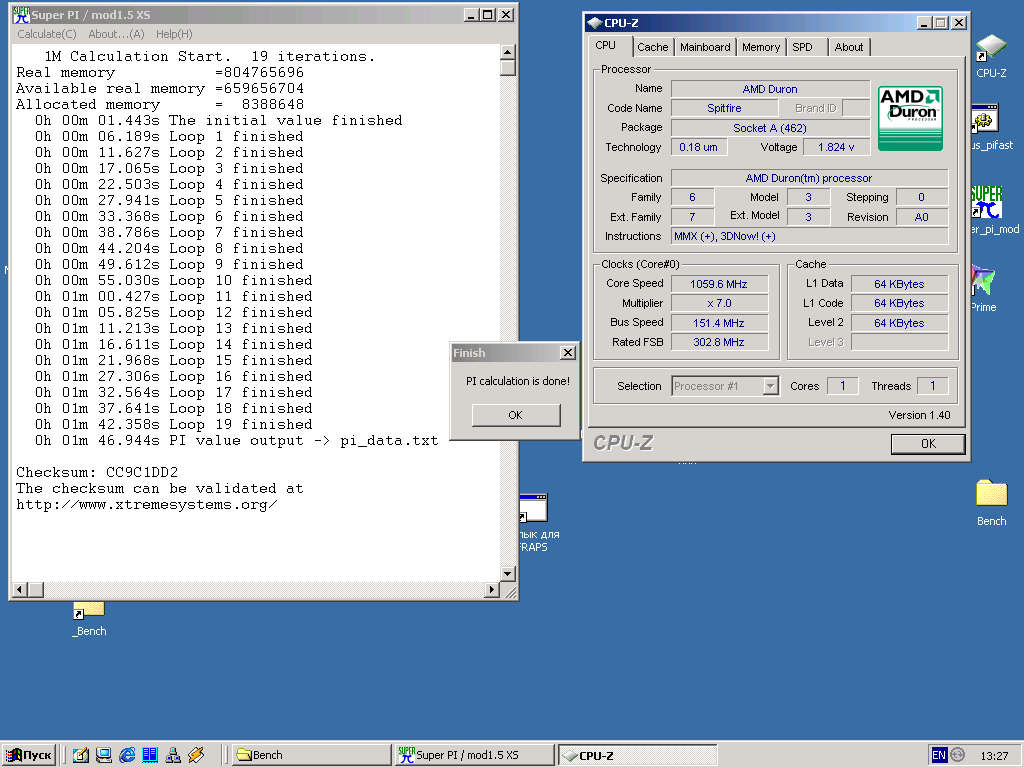Click the Level 2 cache value 64 KBytes
The width and height of the screenshot is (1024, 768).
899,323
